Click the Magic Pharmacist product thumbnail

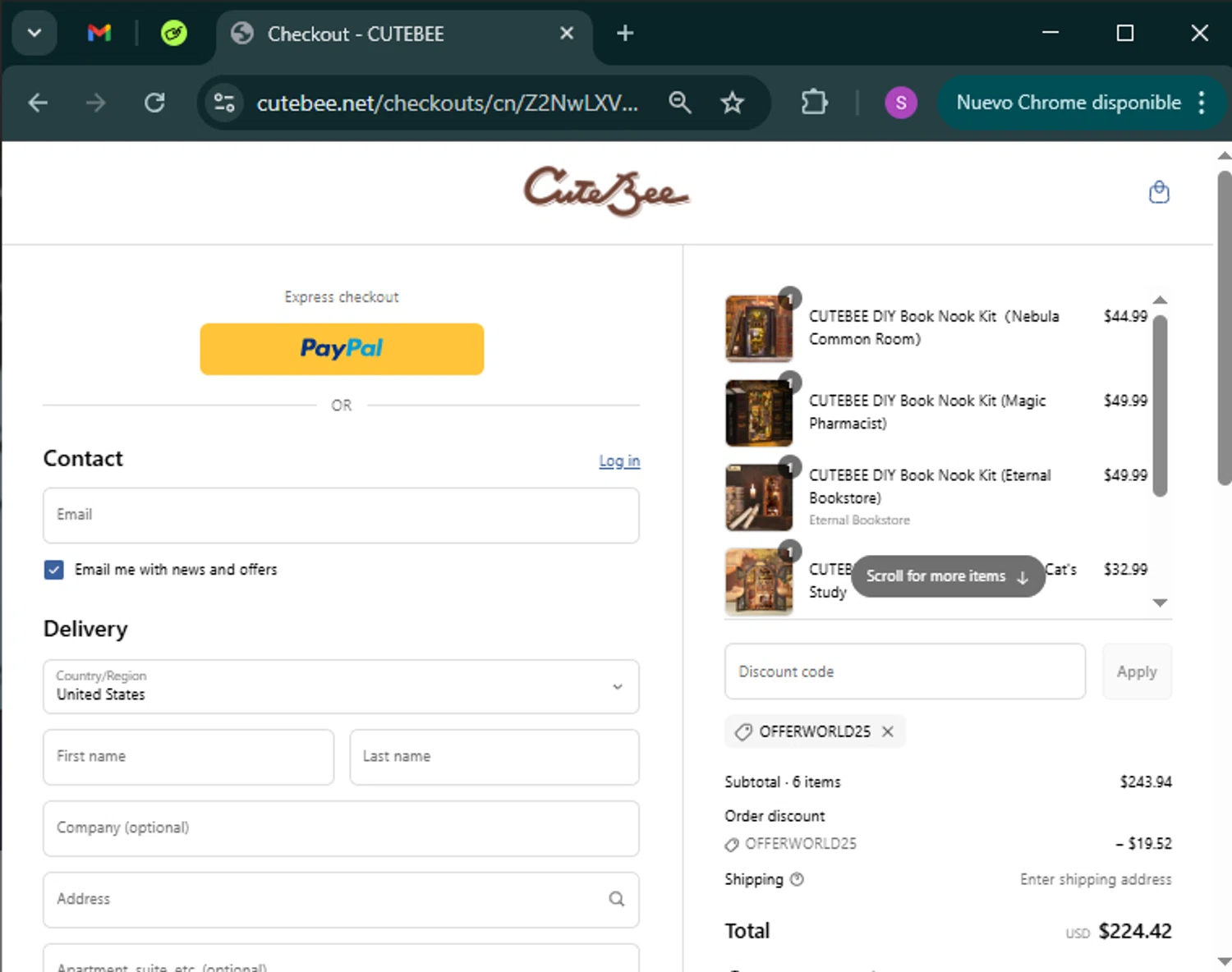[759, 413]
